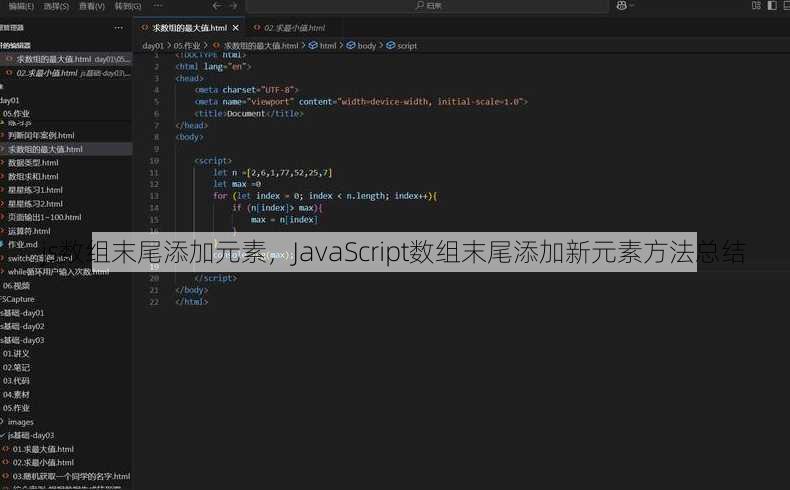Expand the 01.讲义 folder

coord(16,354)
